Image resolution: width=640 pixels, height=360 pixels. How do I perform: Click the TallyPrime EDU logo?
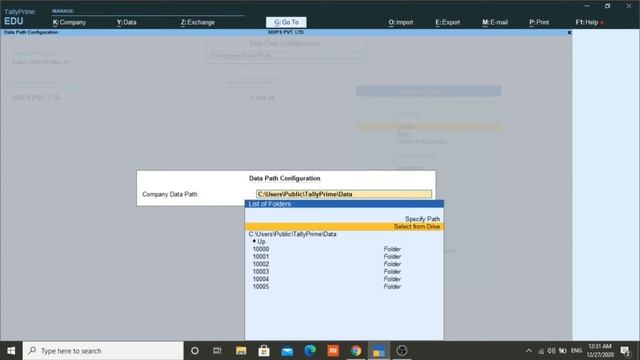19,17
